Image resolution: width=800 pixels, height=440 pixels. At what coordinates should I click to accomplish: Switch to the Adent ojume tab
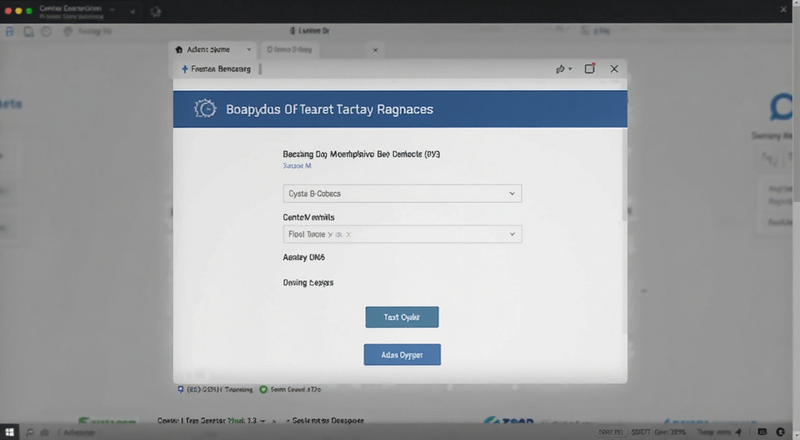click(213, 50)
